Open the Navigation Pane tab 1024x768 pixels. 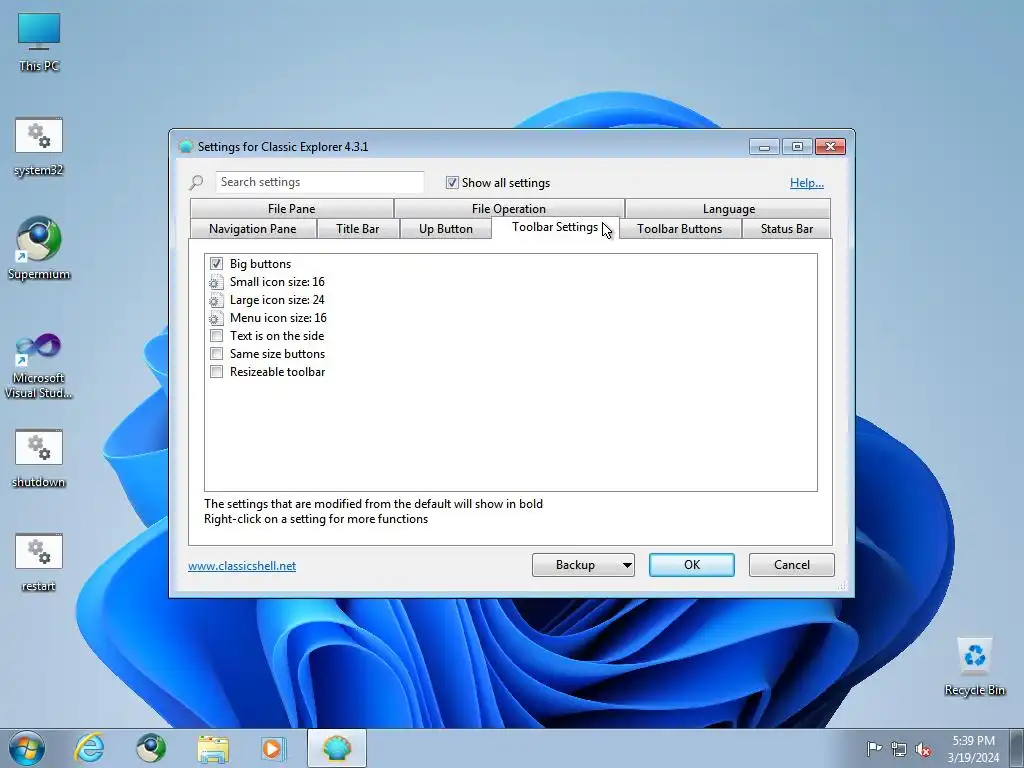pos(253,229)
